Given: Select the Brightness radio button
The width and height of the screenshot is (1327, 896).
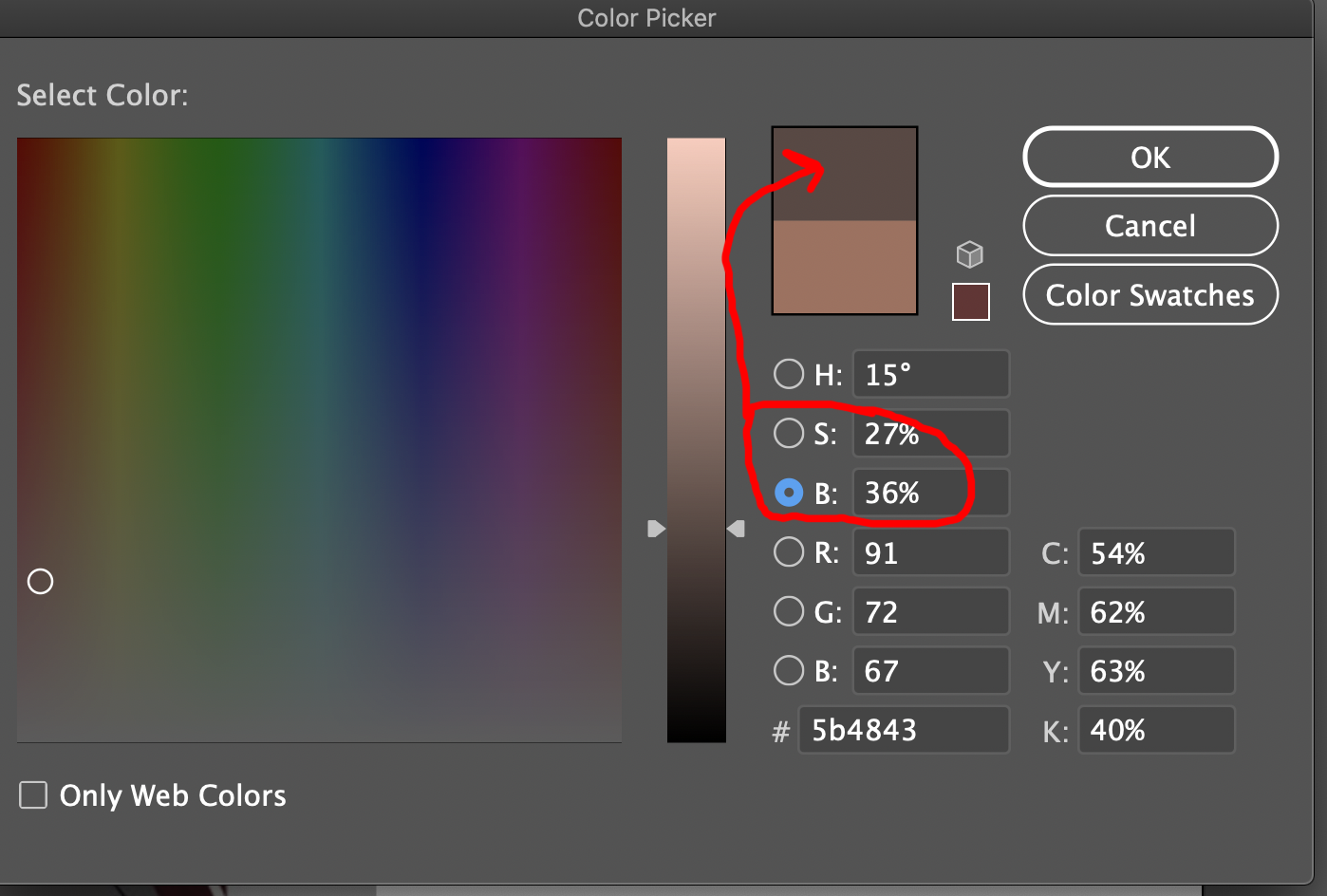Looking at the screenshot, I should 788,493.
